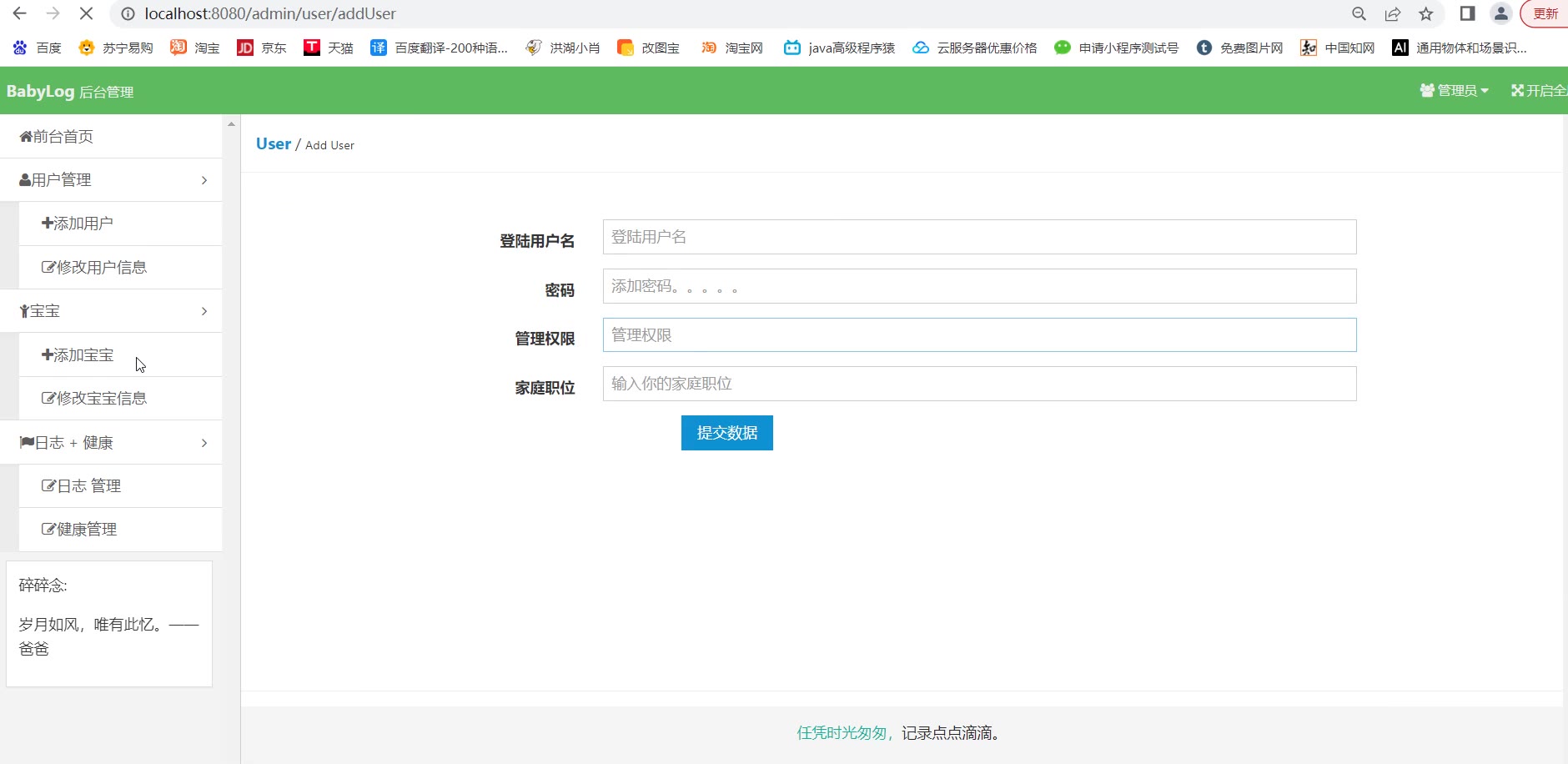Open 修改宝宝信息 in the sidebar
Image resolution: width=1568 pixels, height=764 pixels.
click(x=101, y=399)
